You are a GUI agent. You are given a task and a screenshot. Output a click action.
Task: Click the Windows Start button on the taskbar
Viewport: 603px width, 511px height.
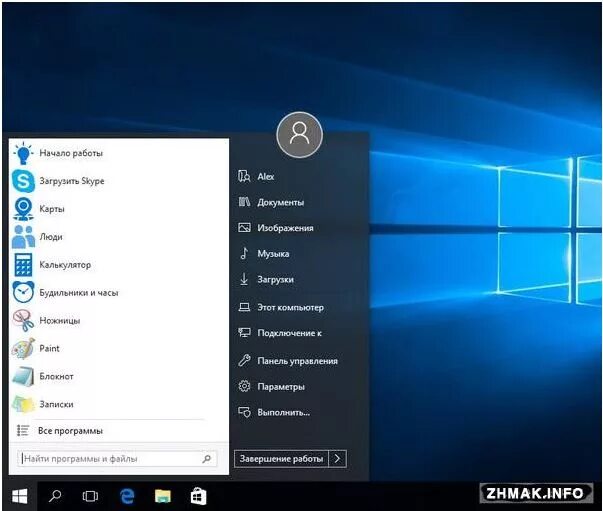pyautogui.click(x=20, y=496)
